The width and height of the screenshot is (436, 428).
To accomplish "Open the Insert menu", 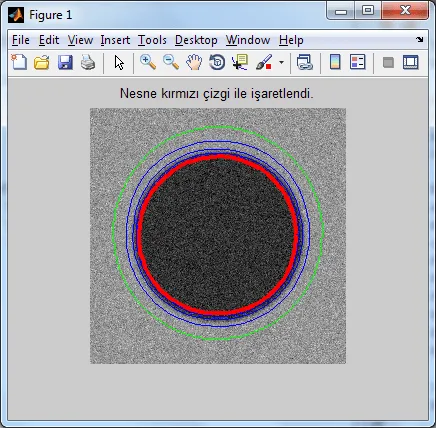I will click(x=115, y=40).
